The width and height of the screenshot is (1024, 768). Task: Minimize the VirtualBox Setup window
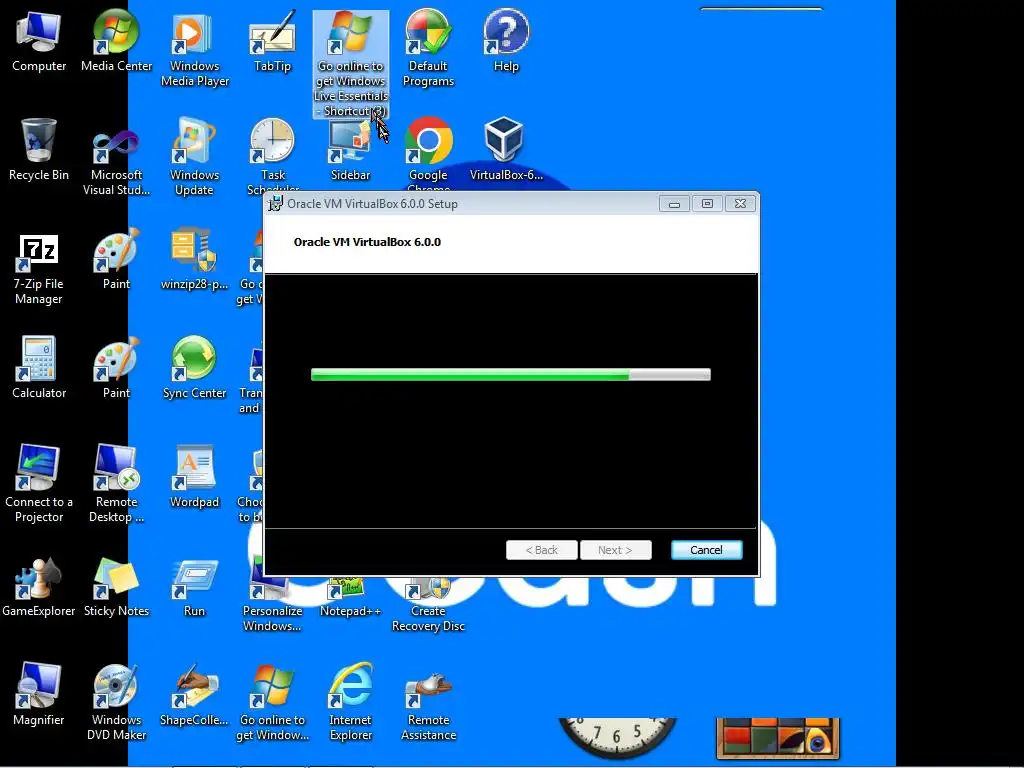[x=674, y=204]
